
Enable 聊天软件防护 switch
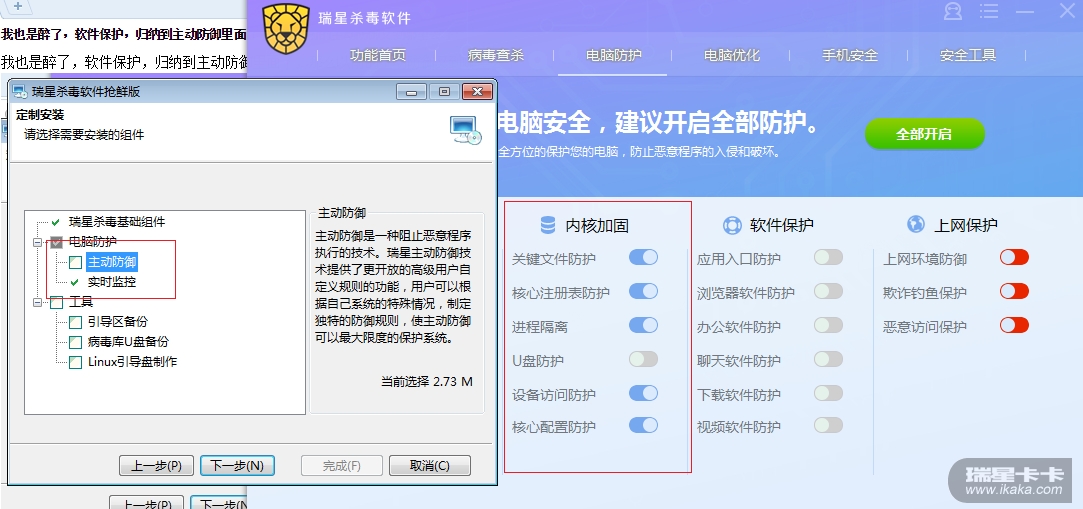pyautogui.click(x=828, y=358)
